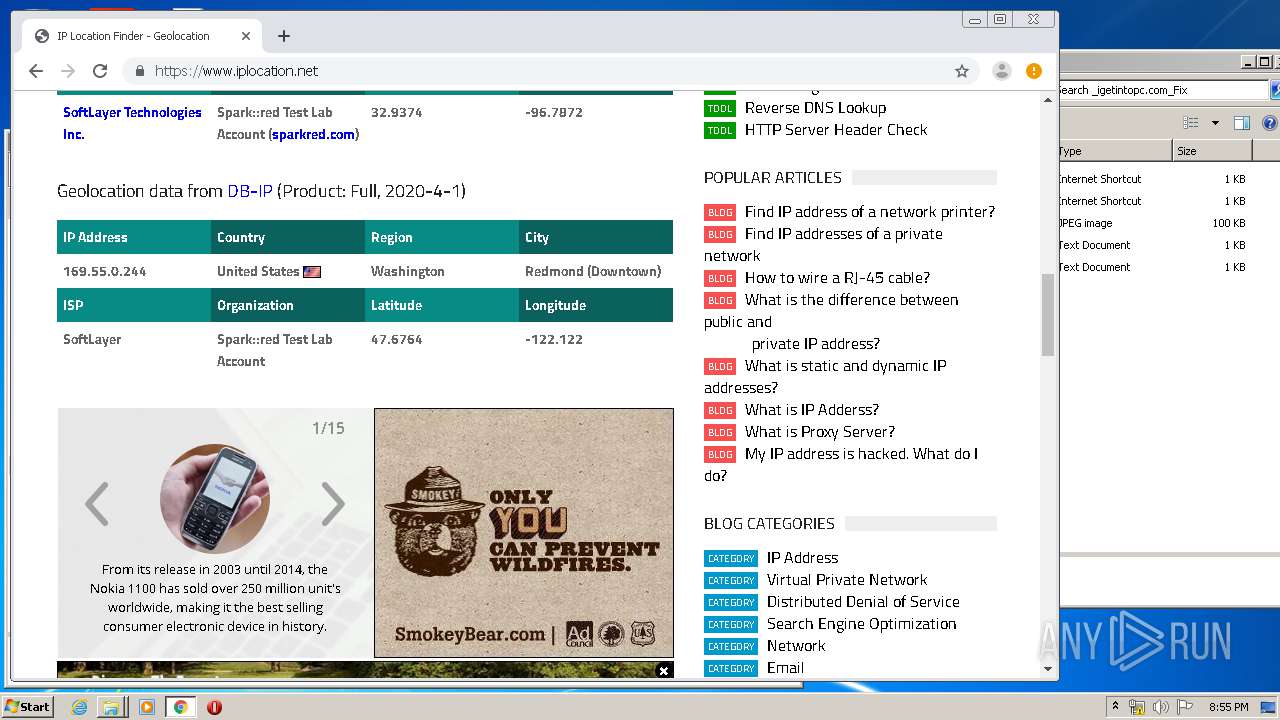Open the Chrome profile avatar menu
The width and height of the screenshot is (1280, 720).
point(1001,71)
